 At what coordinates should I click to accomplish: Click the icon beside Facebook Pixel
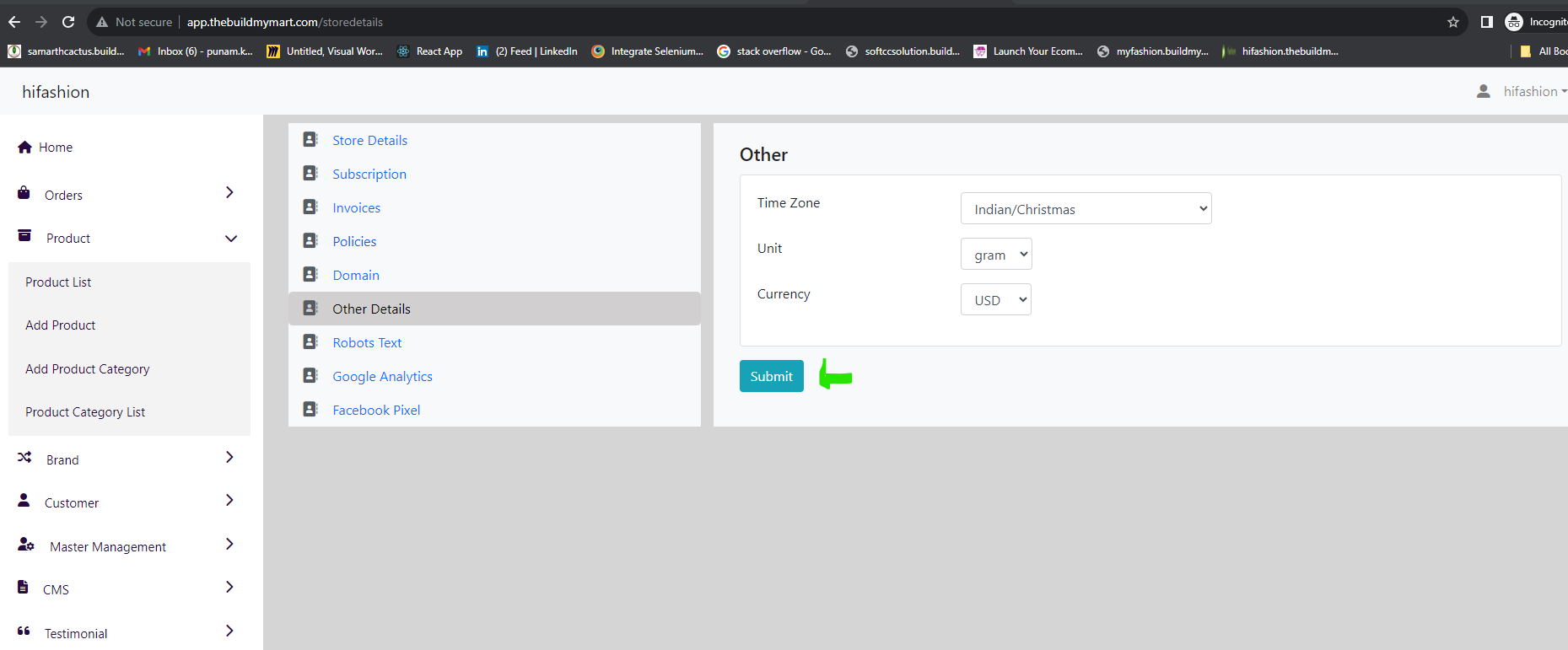(x=310, y=409)
